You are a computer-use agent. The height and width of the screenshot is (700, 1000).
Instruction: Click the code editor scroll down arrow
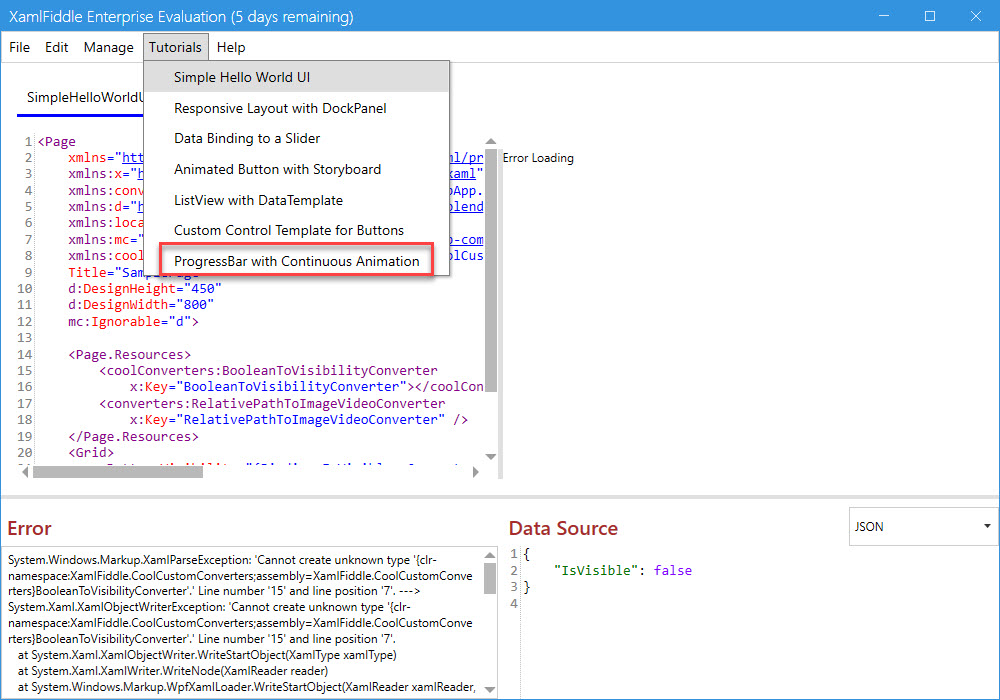point(490,456)
